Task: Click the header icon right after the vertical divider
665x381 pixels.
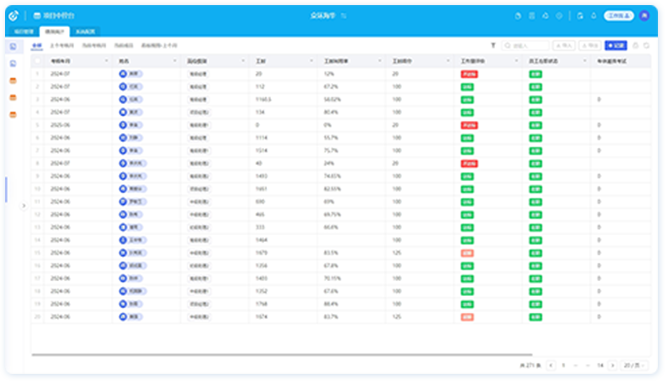Action: click(580, 16)
